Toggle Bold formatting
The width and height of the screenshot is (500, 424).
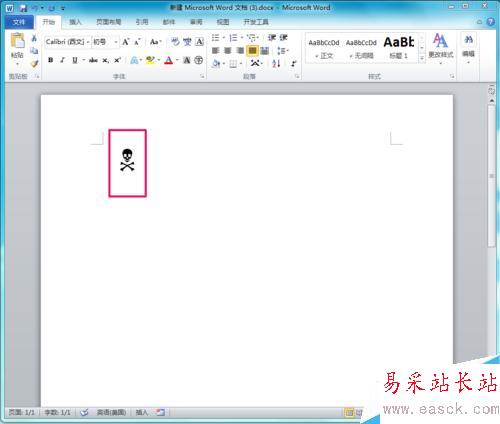tap(50, 60)
